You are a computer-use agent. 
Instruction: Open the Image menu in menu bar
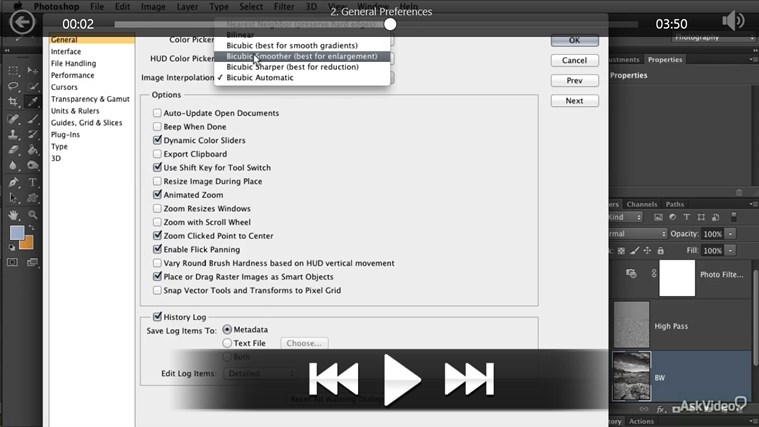[x=153, y=6]
